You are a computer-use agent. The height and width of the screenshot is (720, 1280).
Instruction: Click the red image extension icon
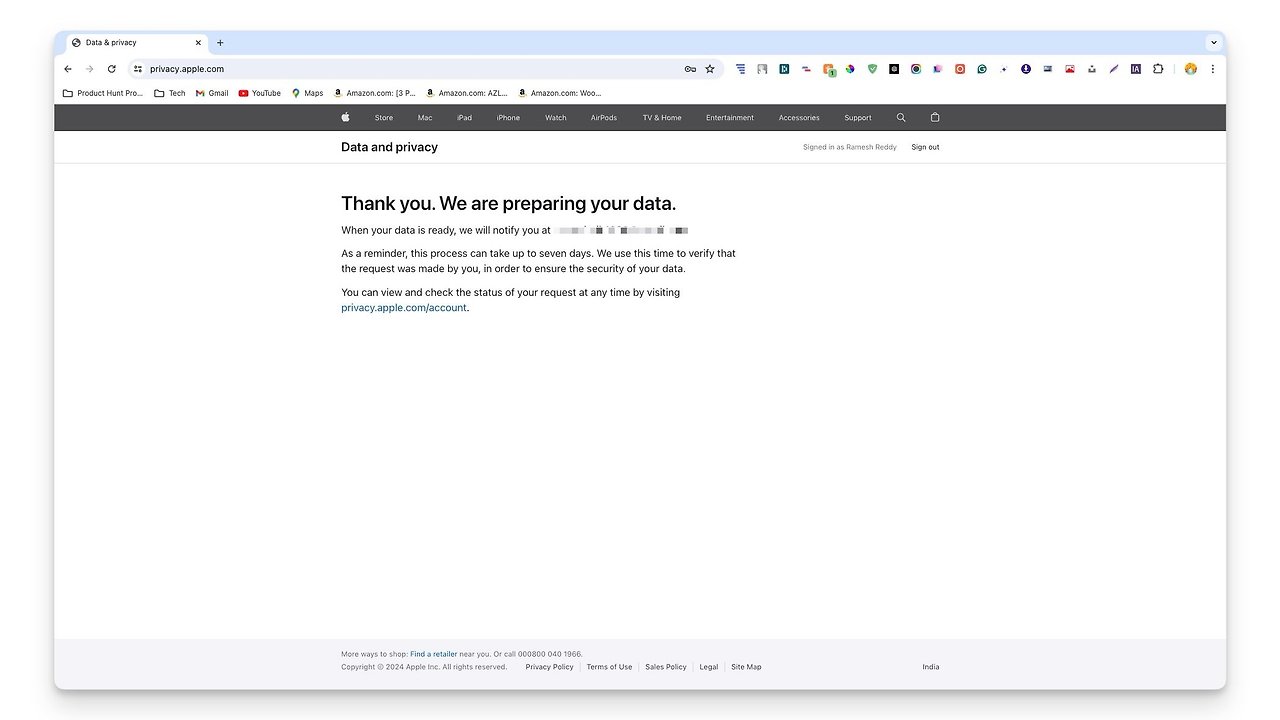coord(1070,69)
